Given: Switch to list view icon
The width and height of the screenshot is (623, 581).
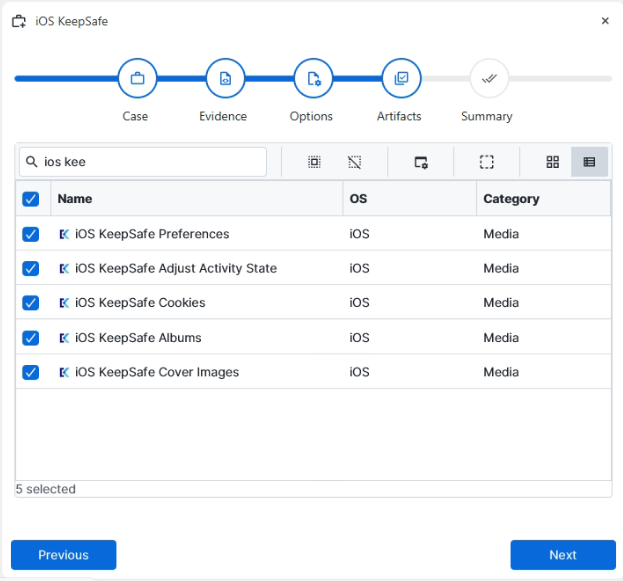Looking at the screenshot, I should pos(589,162).
